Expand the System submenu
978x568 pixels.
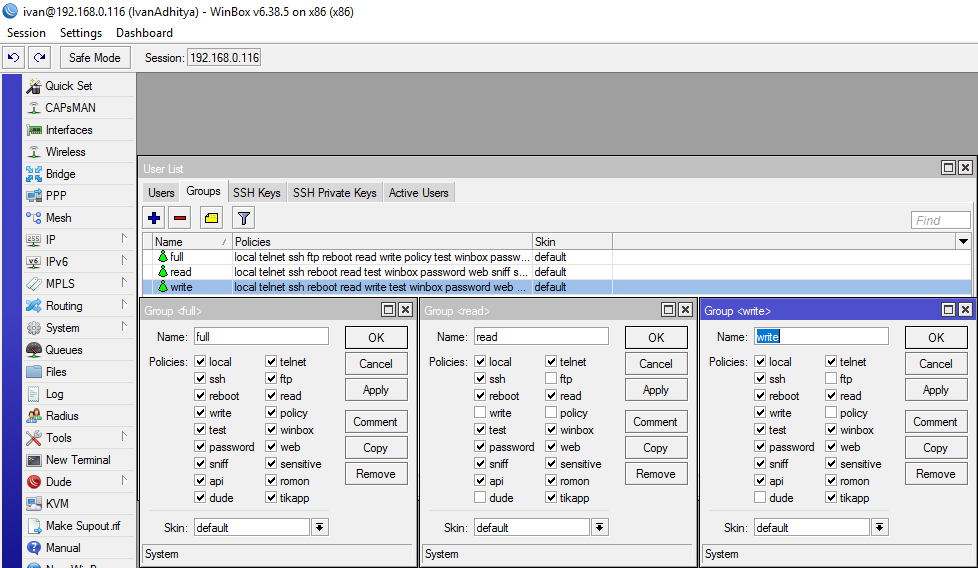tap(124, 327)
